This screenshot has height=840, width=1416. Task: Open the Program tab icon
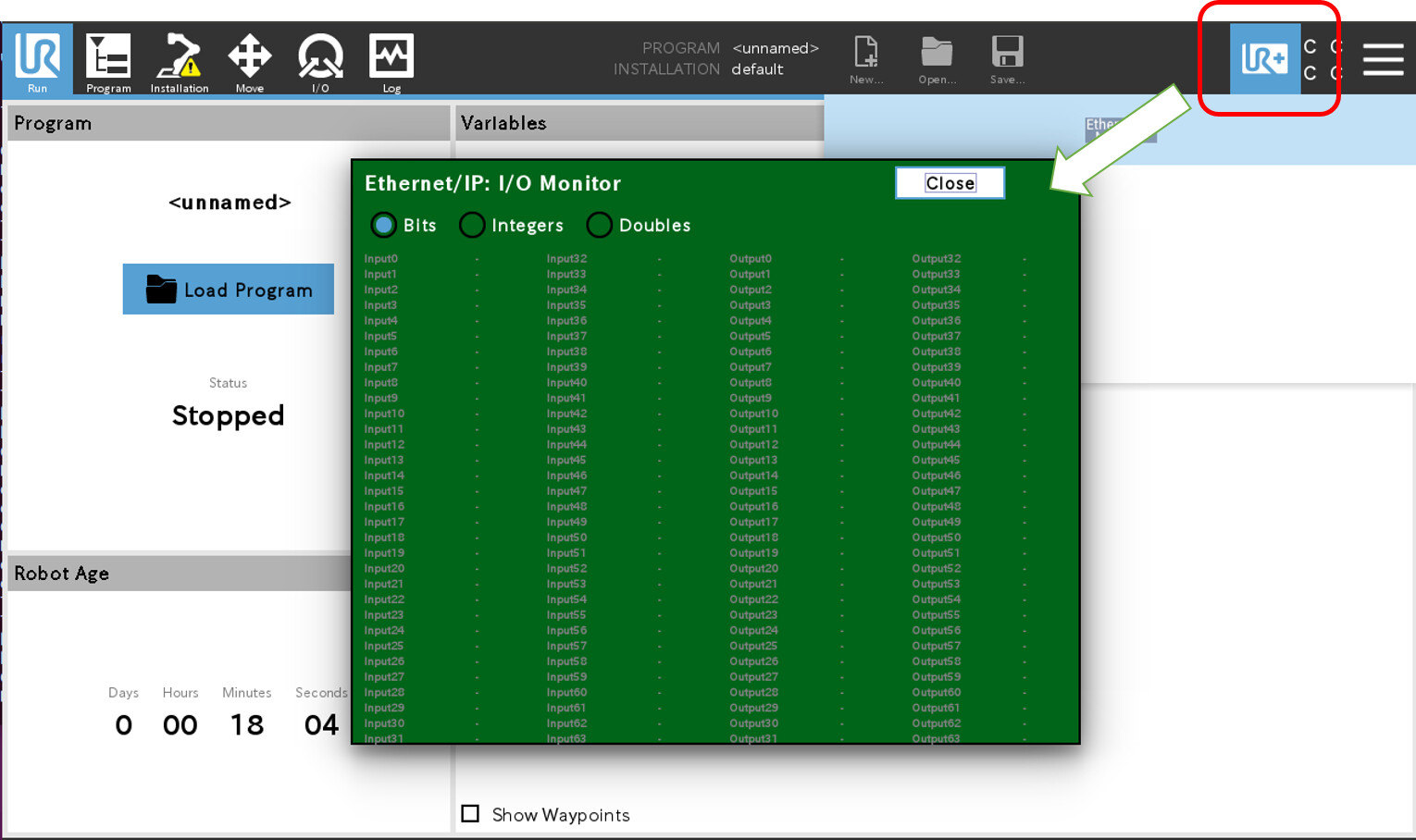[x=108, y=62]
